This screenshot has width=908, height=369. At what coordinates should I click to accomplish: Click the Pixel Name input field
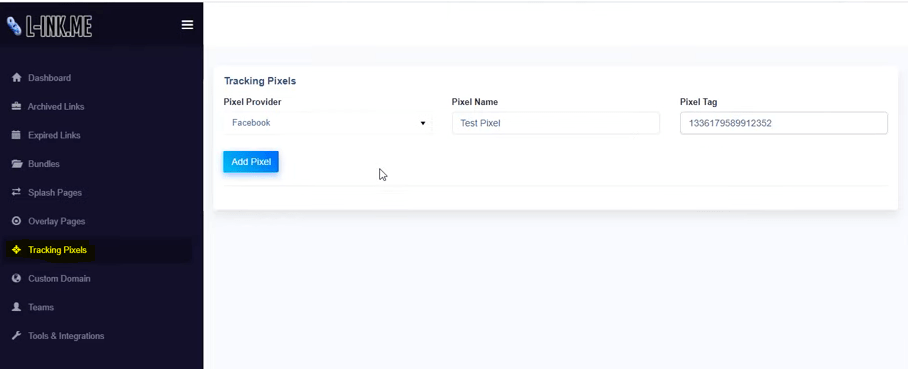pos(555,123)
